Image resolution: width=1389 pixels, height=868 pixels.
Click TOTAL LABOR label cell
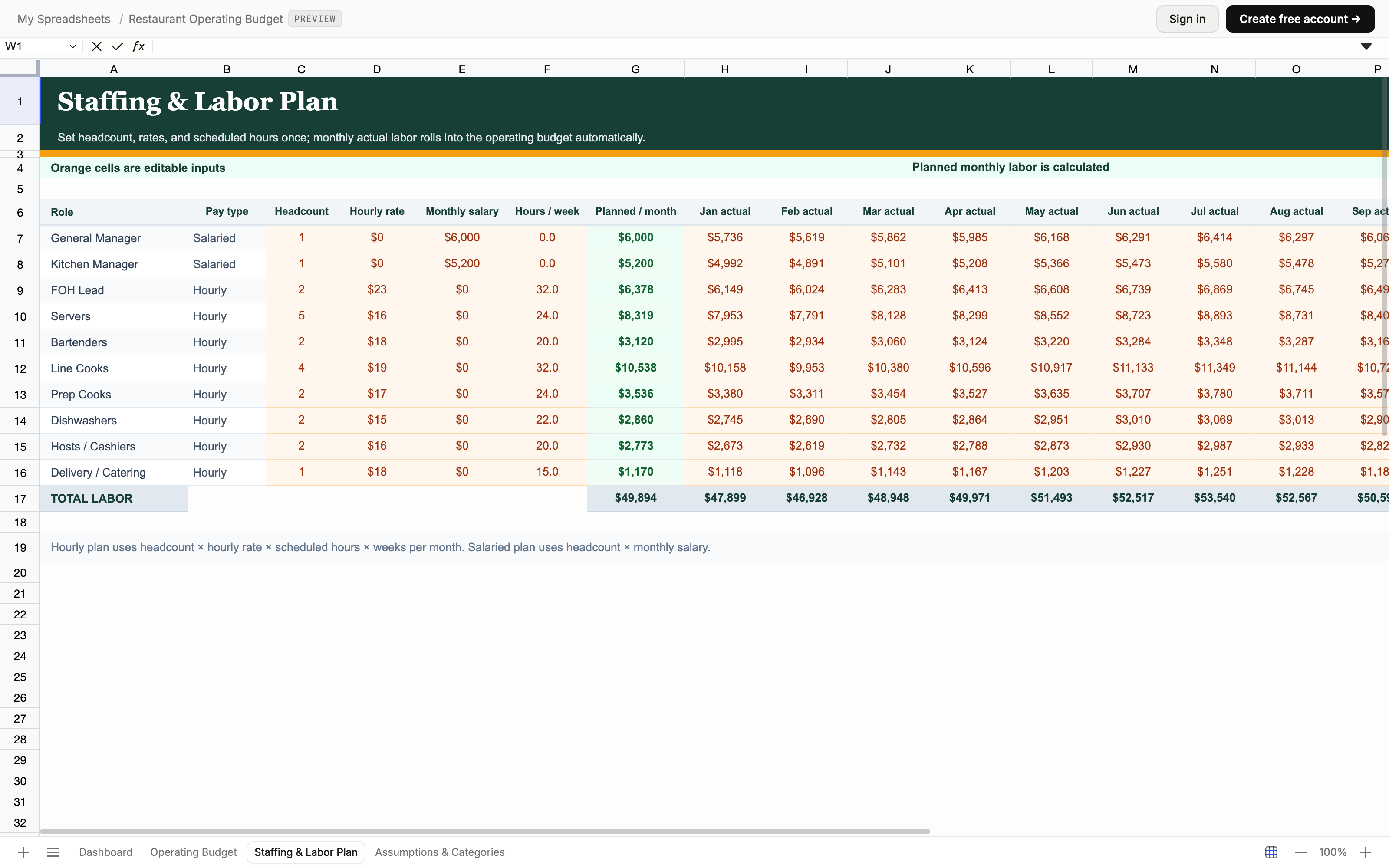pos(114,499)
